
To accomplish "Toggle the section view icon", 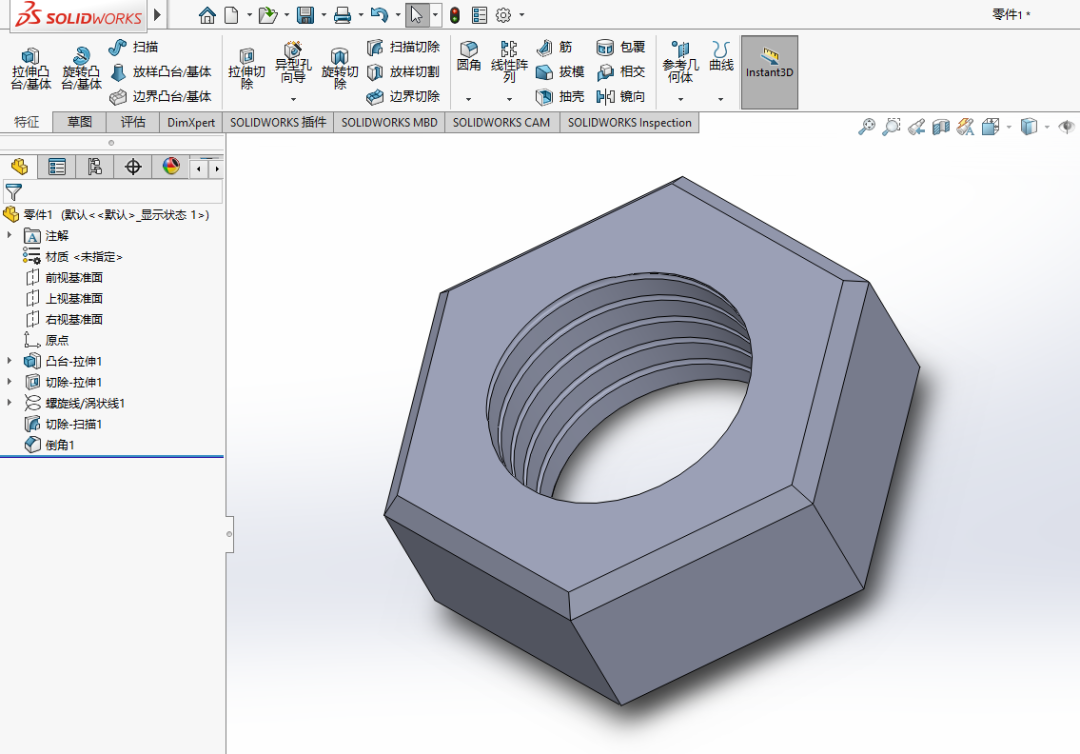I will [941, 127].
